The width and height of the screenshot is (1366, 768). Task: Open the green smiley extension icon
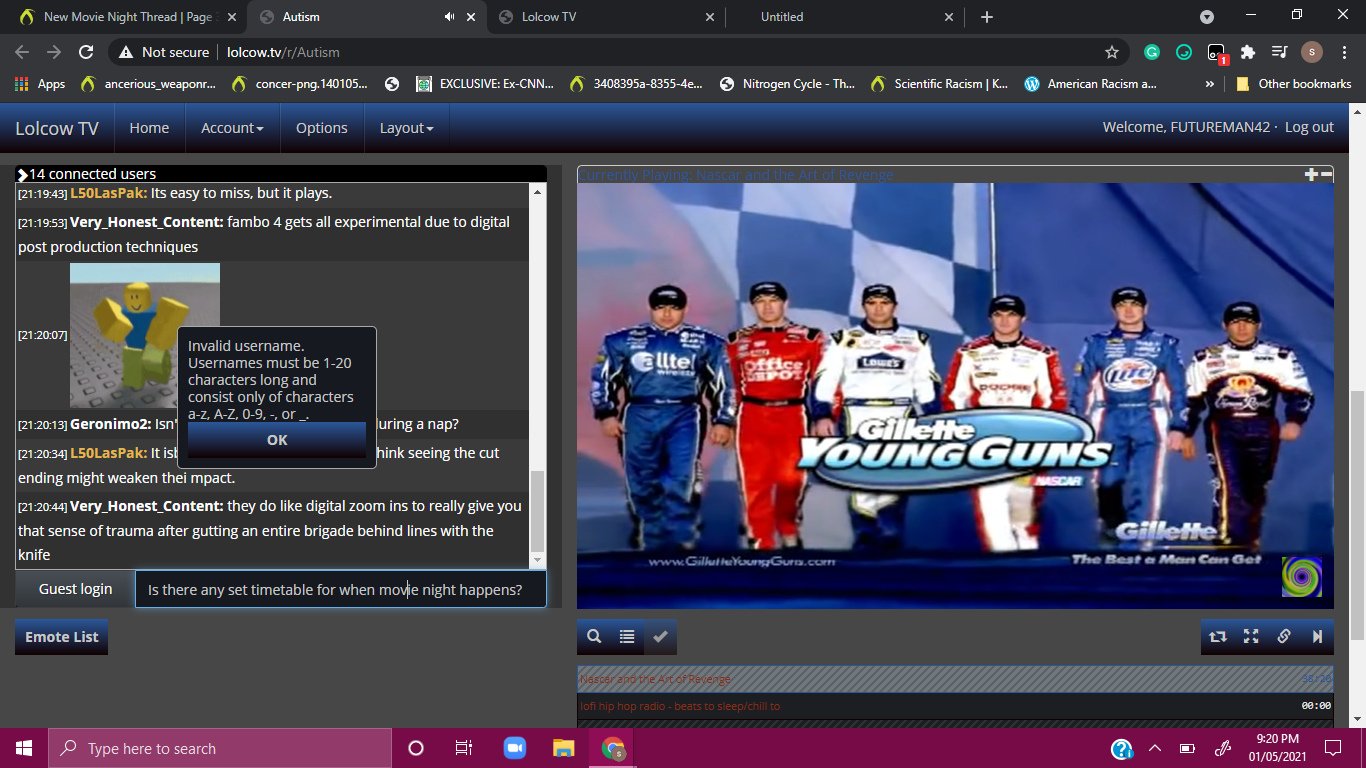coord(1184,52)
